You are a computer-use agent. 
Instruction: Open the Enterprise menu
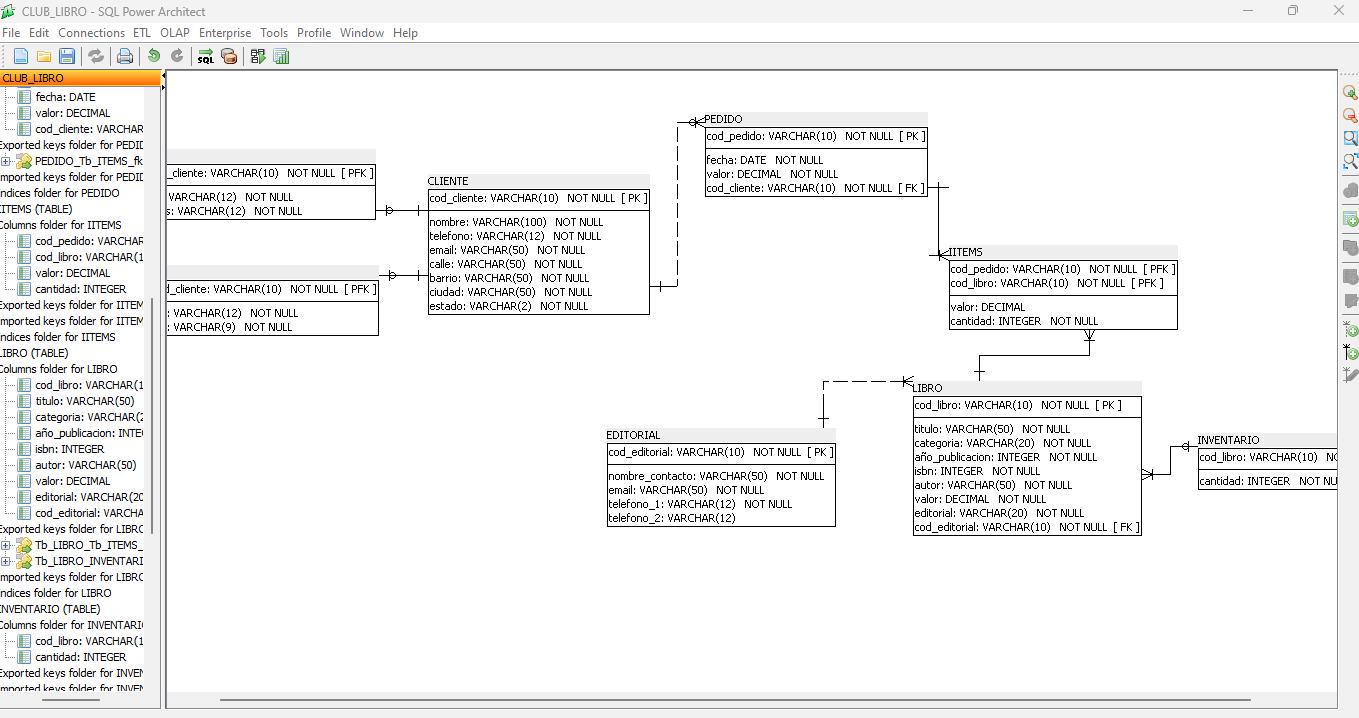tap(225, 33)
